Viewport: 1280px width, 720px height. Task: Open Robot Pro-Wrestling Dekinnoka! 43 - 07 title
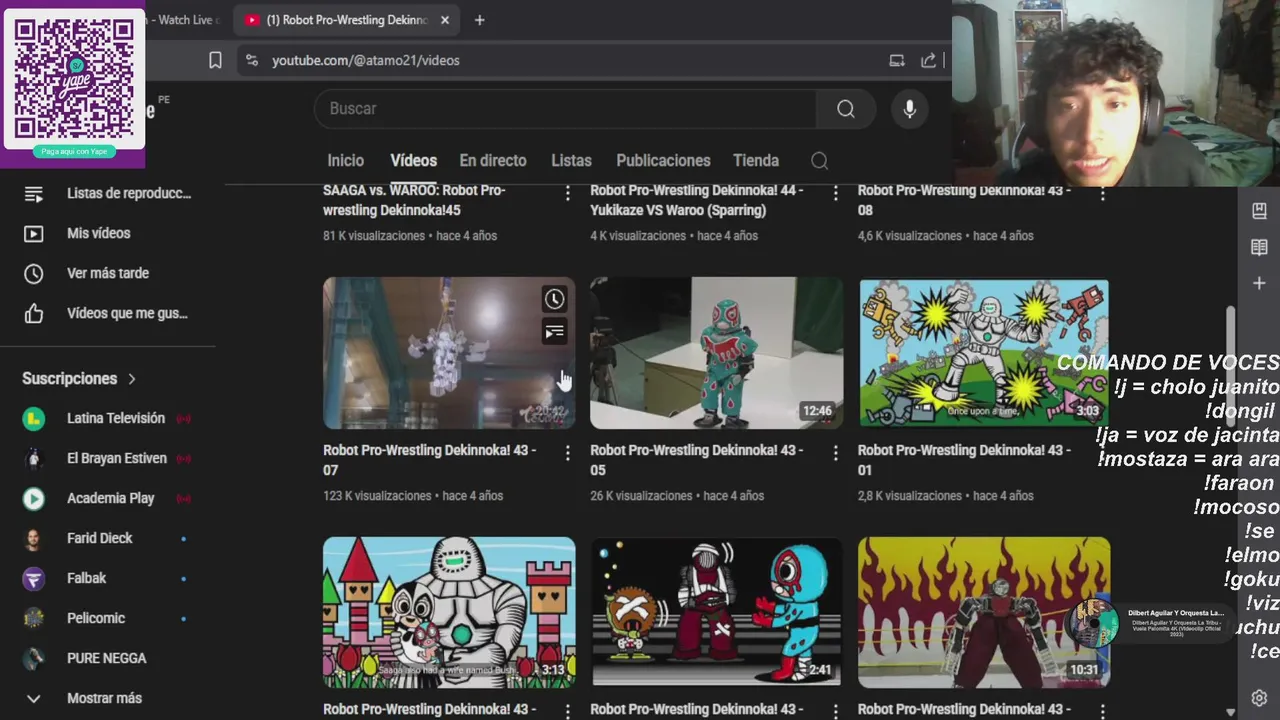[x=429, y=460]
